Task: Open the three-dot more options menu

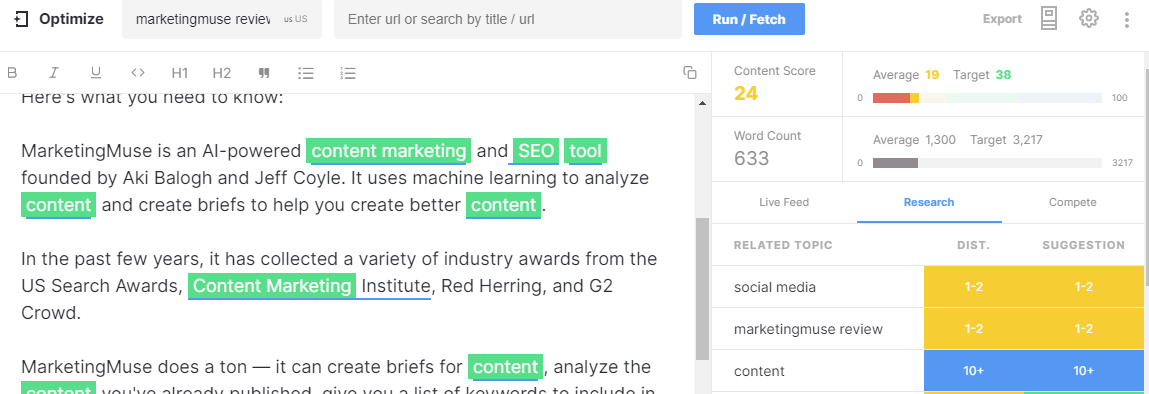Action: click(1127, 19)
